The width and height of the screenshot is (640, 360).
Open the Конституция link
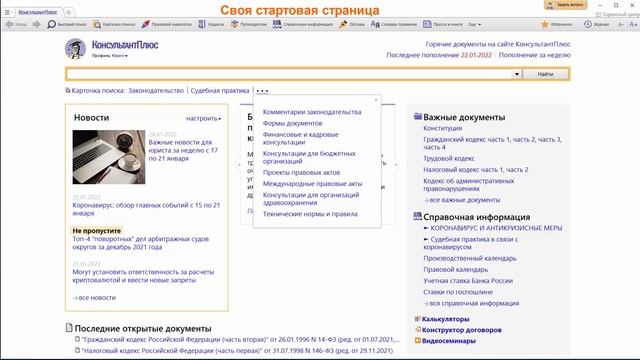442,128
